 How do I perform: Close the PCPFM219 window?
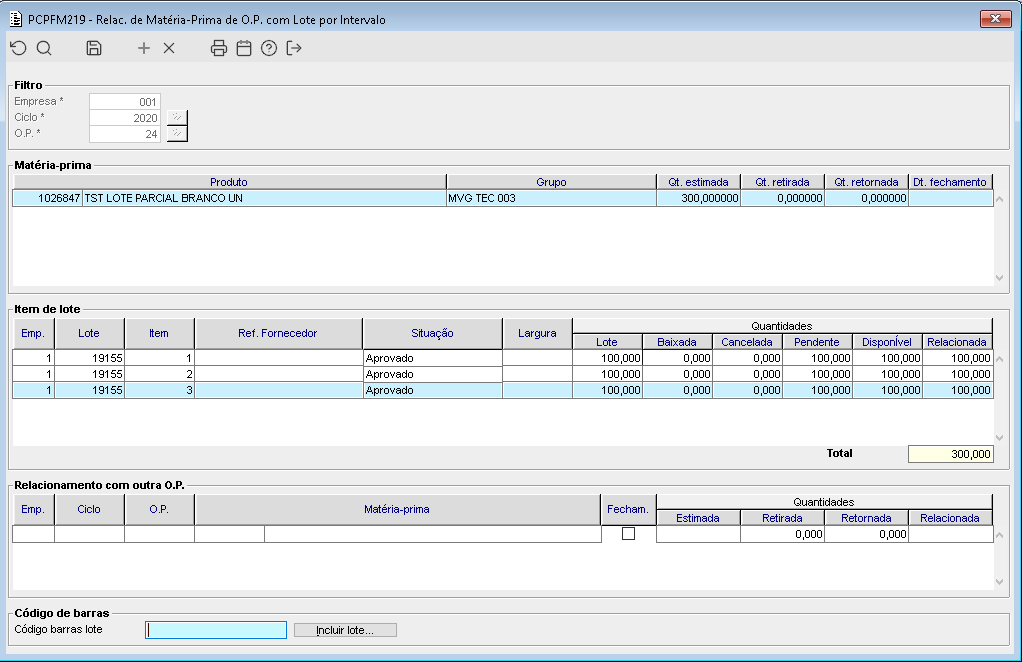click(x=995, y=19)
